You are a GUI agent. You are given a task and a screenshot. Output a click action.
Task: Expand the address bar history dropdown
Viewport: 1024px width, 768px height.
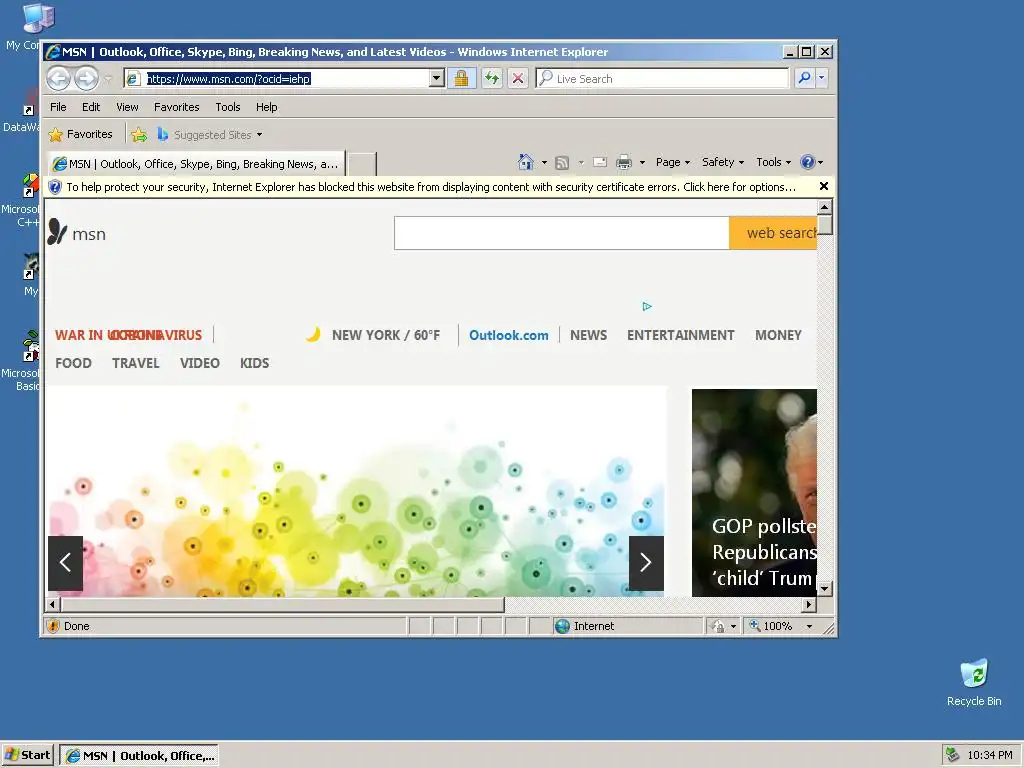tap(437, 79)
